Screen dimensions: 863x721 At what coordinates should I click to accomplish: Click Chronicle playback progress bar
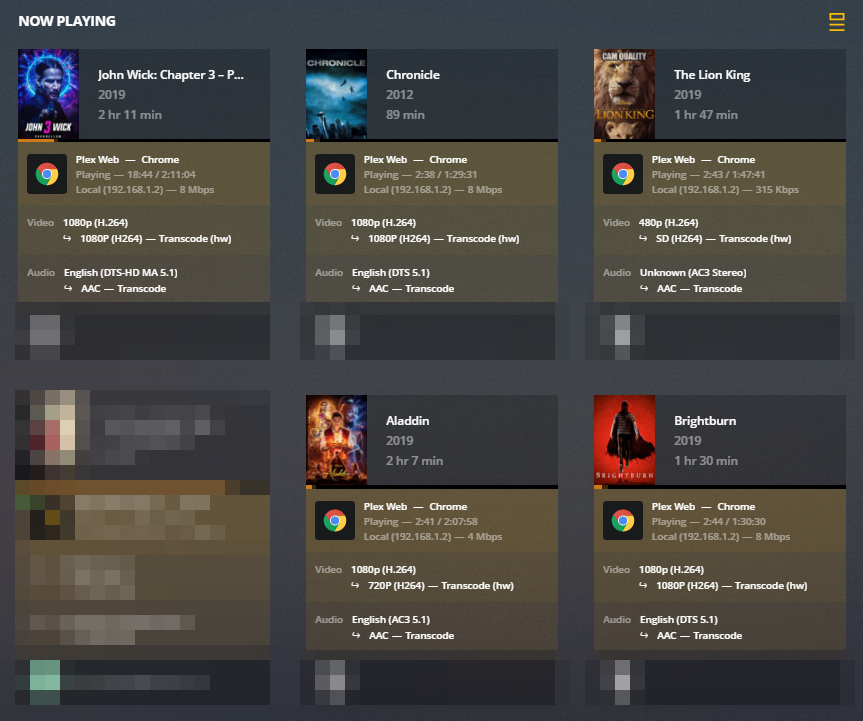point(432,141)
